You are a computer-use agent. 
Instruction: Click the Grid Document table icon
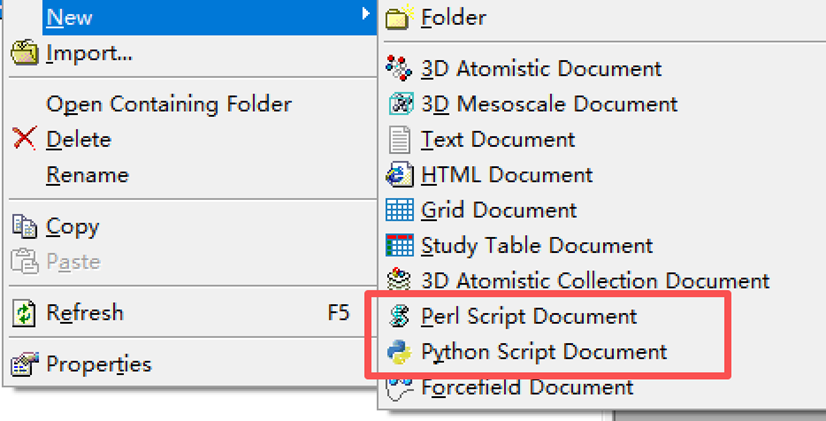tap(399, 210)
